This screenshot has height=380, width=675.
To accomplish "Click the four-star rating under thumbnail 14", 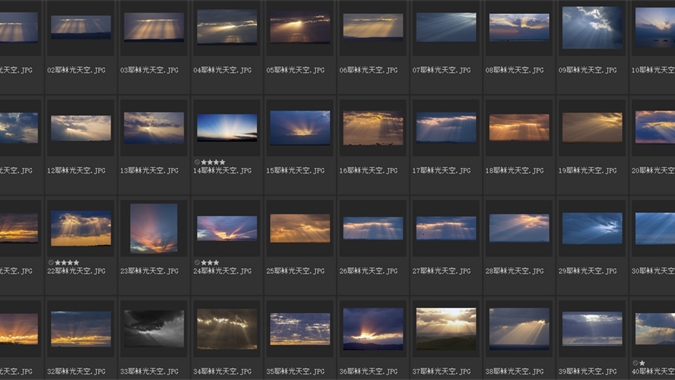I will (x=213, y=162).
